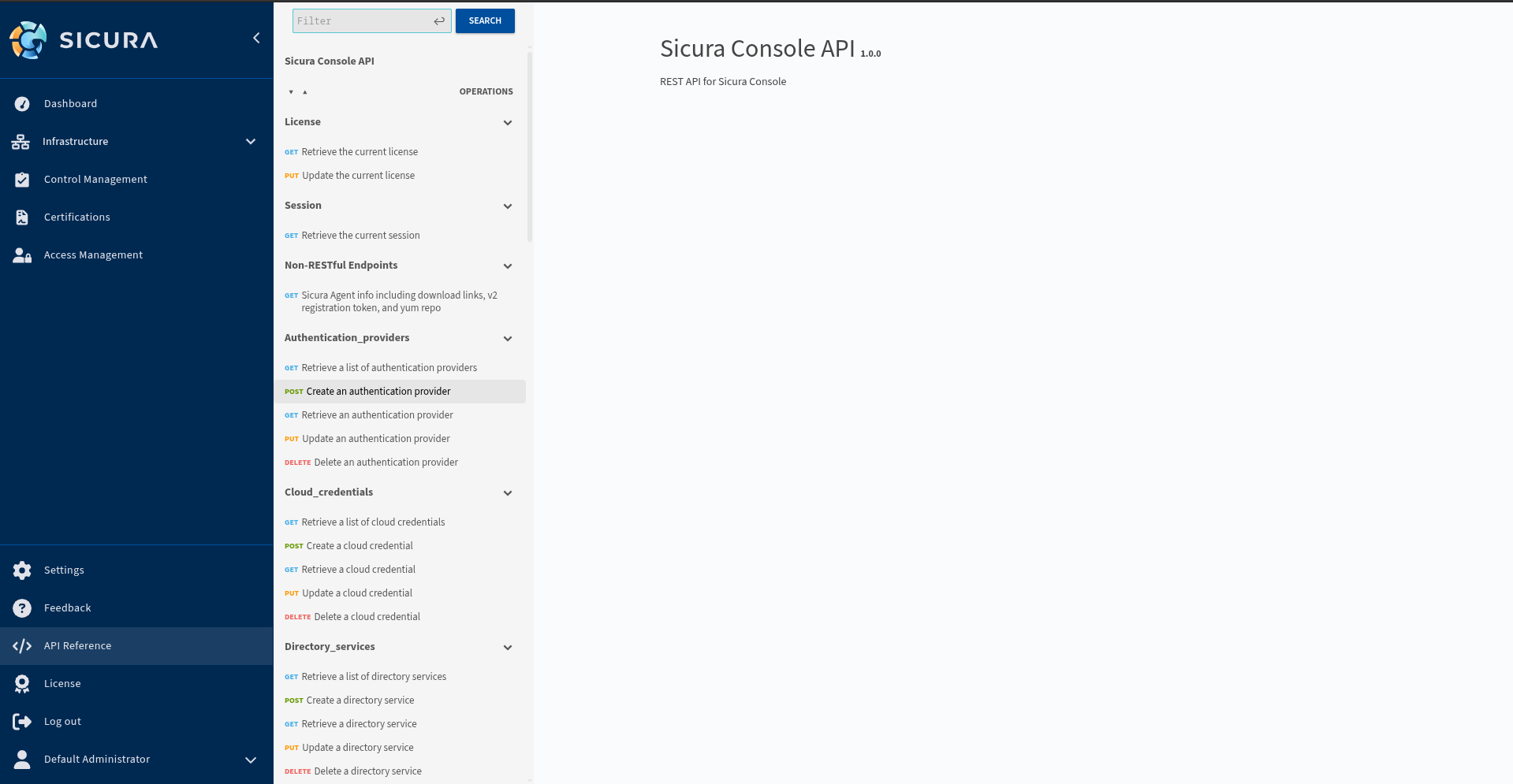
Task: Collapse the Authentication_providers section
Action: click(x=508, y=339)
